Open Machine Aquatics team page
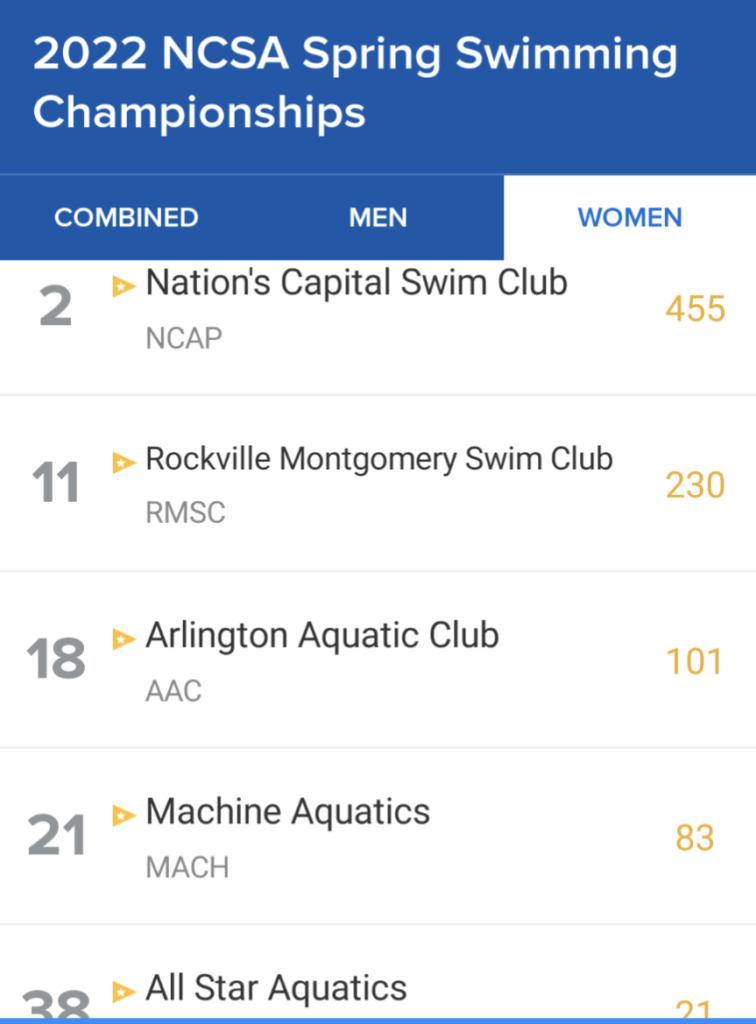This screenshot has width=756, height=1024. click(x=288, y=812)
